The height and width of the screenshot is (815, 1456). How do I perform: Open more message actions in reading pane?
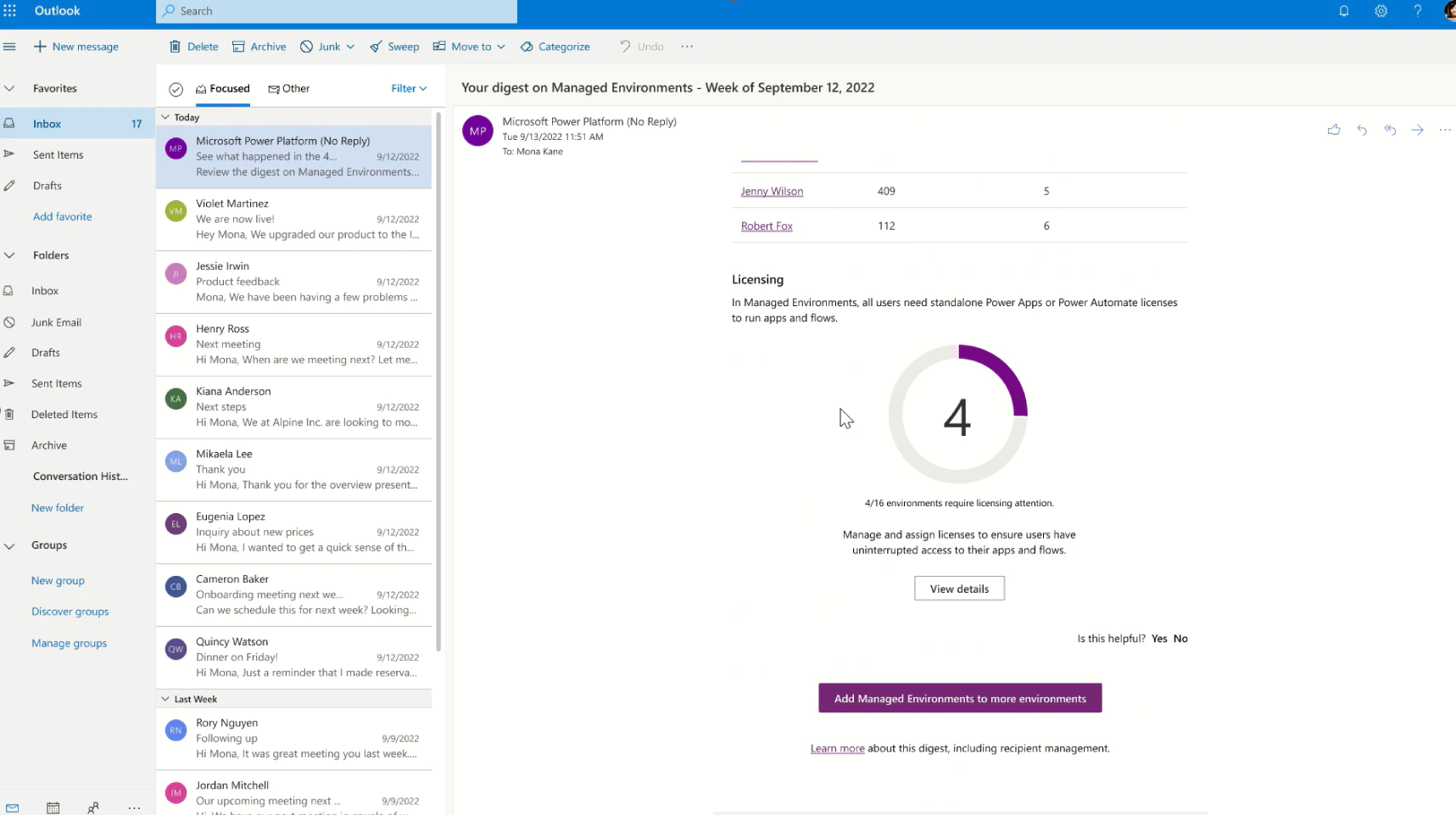point(1445,130)
